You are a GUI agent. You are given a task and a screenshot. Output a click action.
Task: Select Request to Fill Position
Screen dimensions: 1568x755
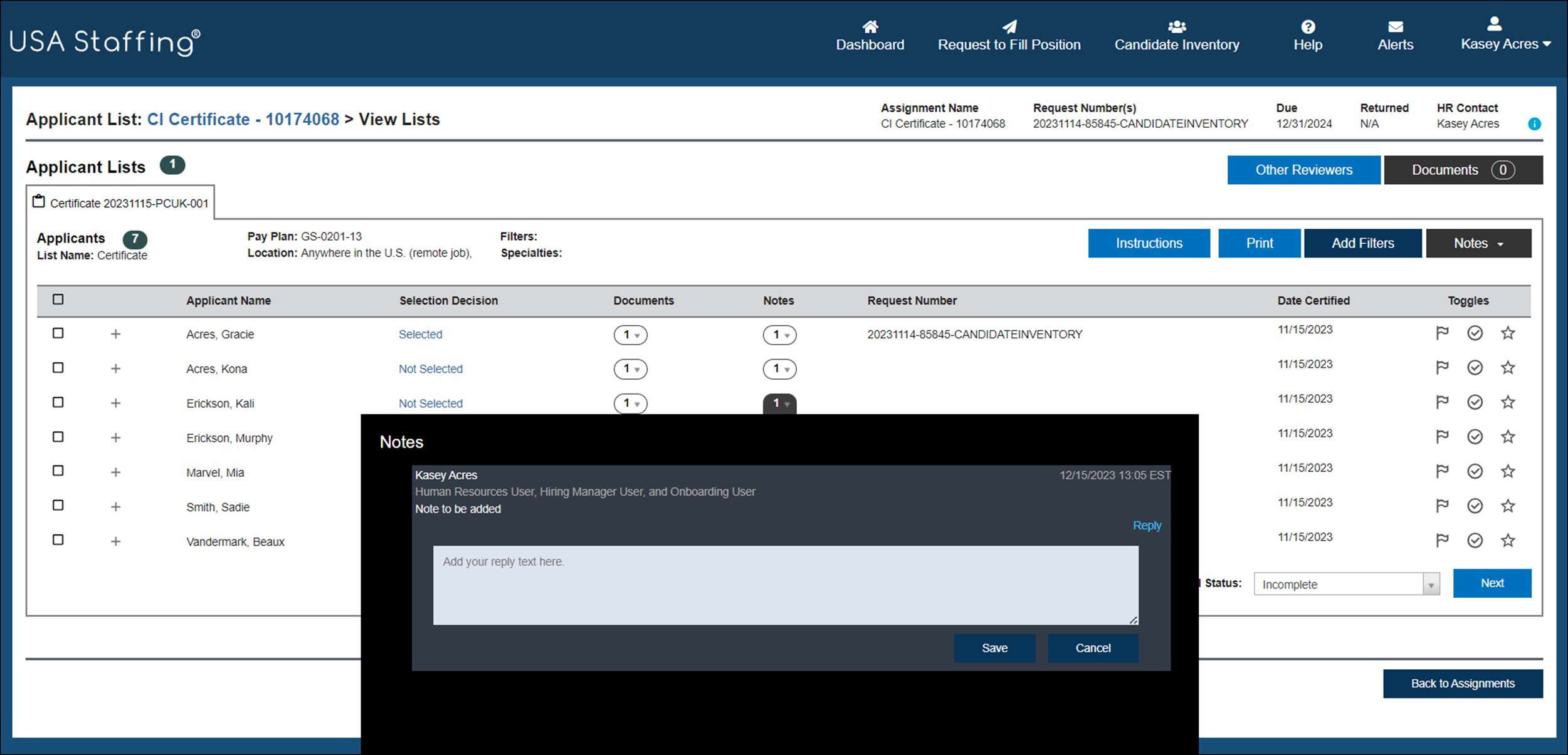click(x=1009, y=36)
